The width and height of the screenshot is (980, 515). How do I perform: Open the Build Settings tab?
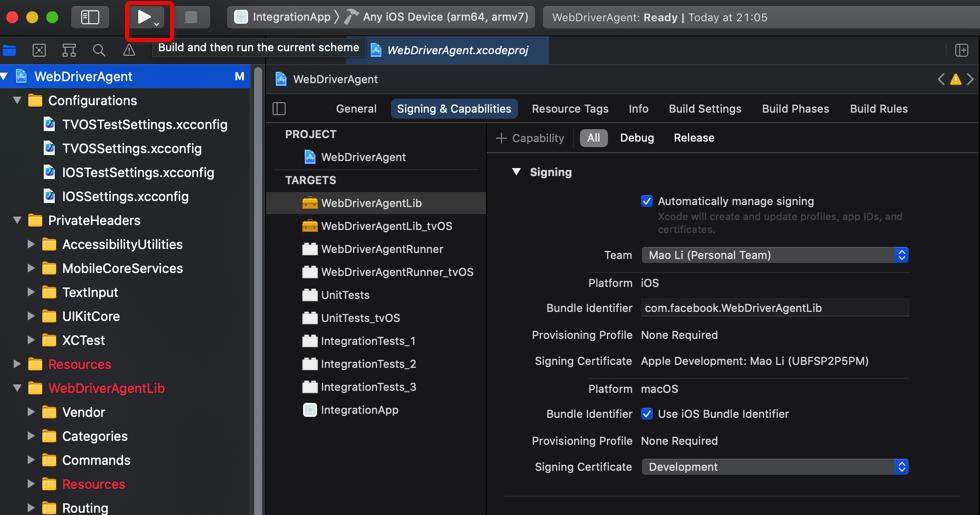pos(705,109)
